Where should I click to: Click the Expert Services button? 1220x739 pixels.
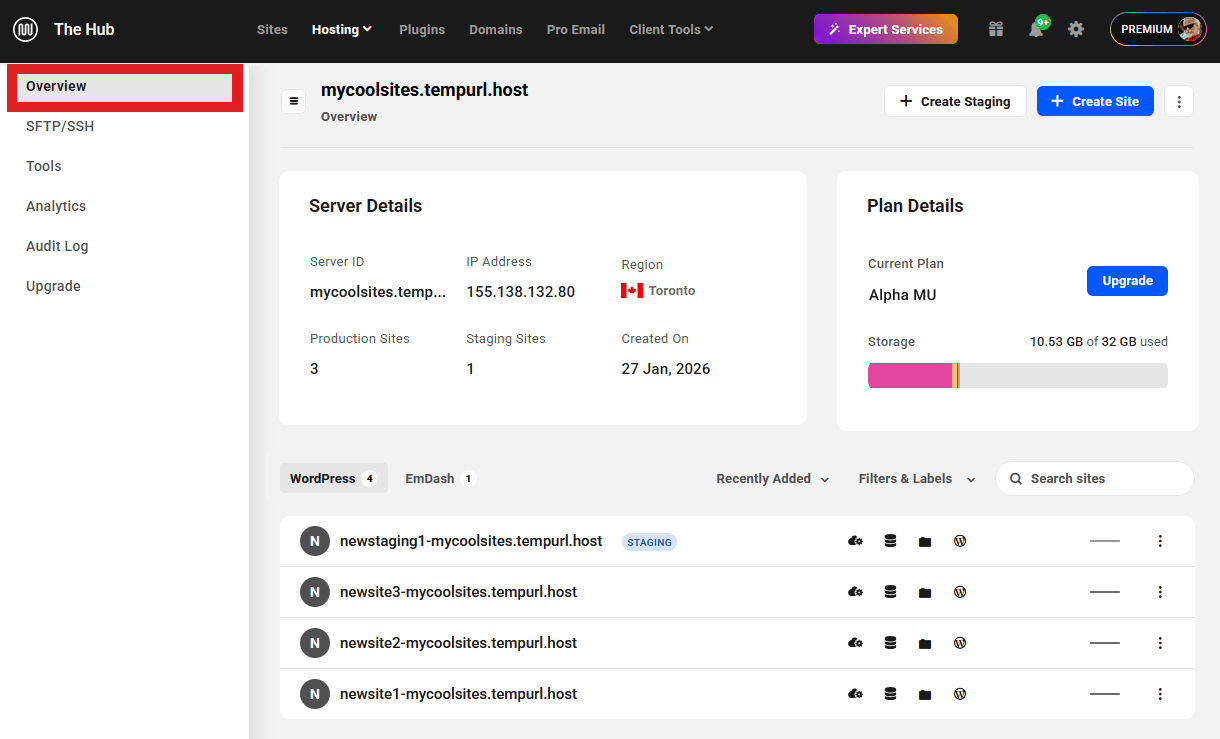(886, 29)
